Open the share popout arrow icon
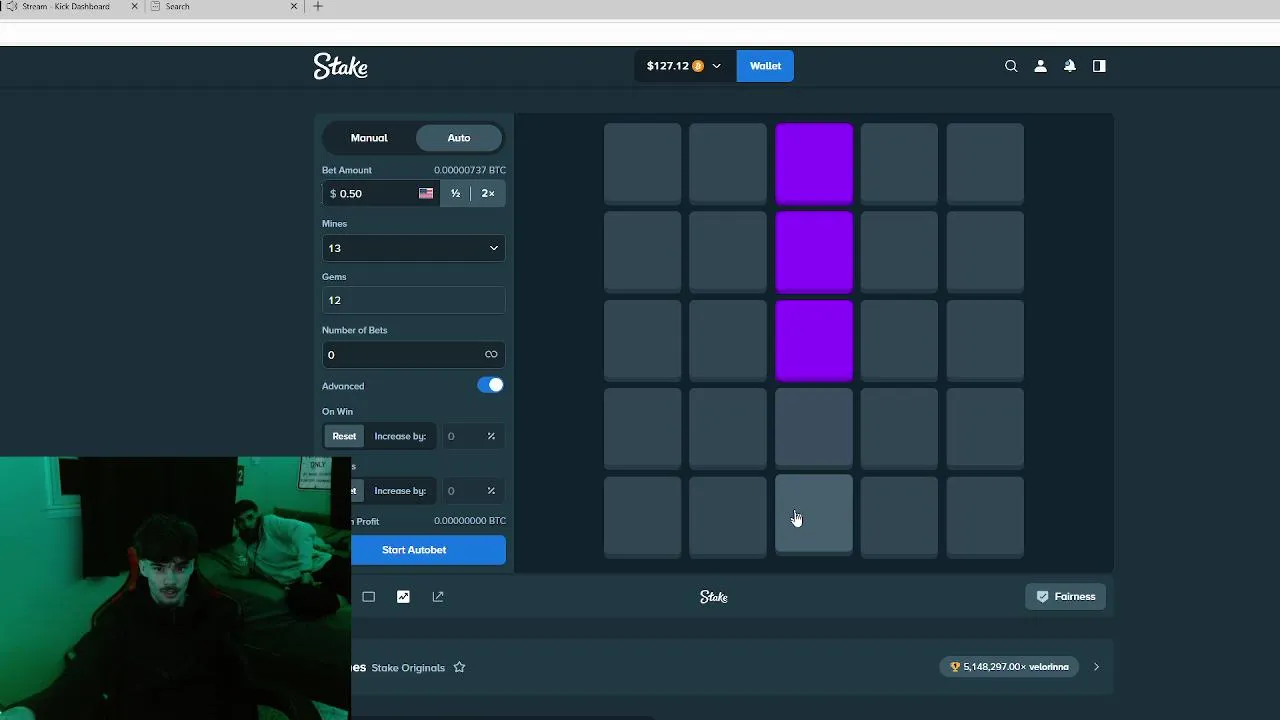 pos(438,597)
